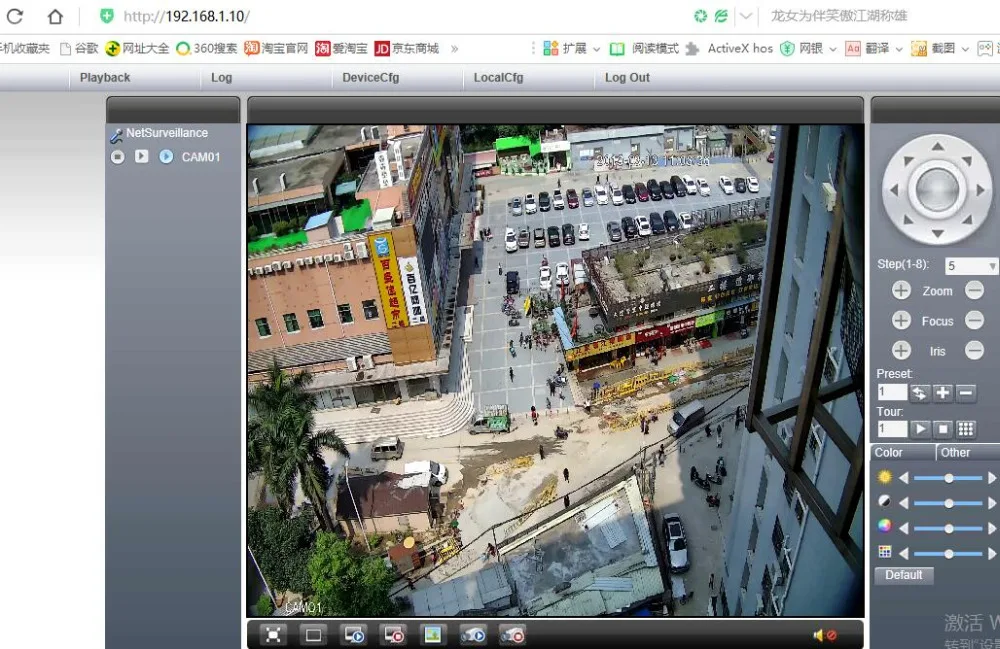Screen dimensions: 1000x649
Task: Click fullscreen icon below video
Action: pos(273,635)
